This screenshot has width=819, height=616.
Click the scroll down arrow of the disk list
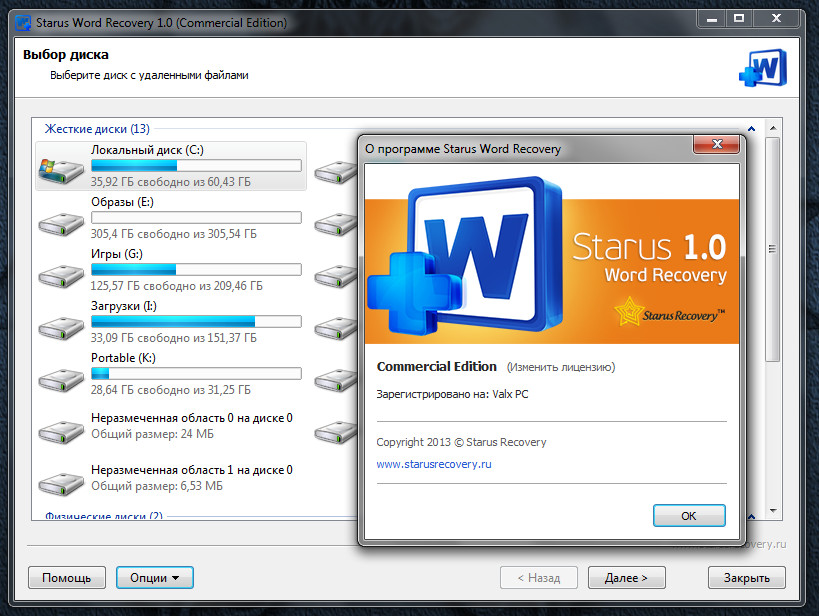[x=773, y=510]
